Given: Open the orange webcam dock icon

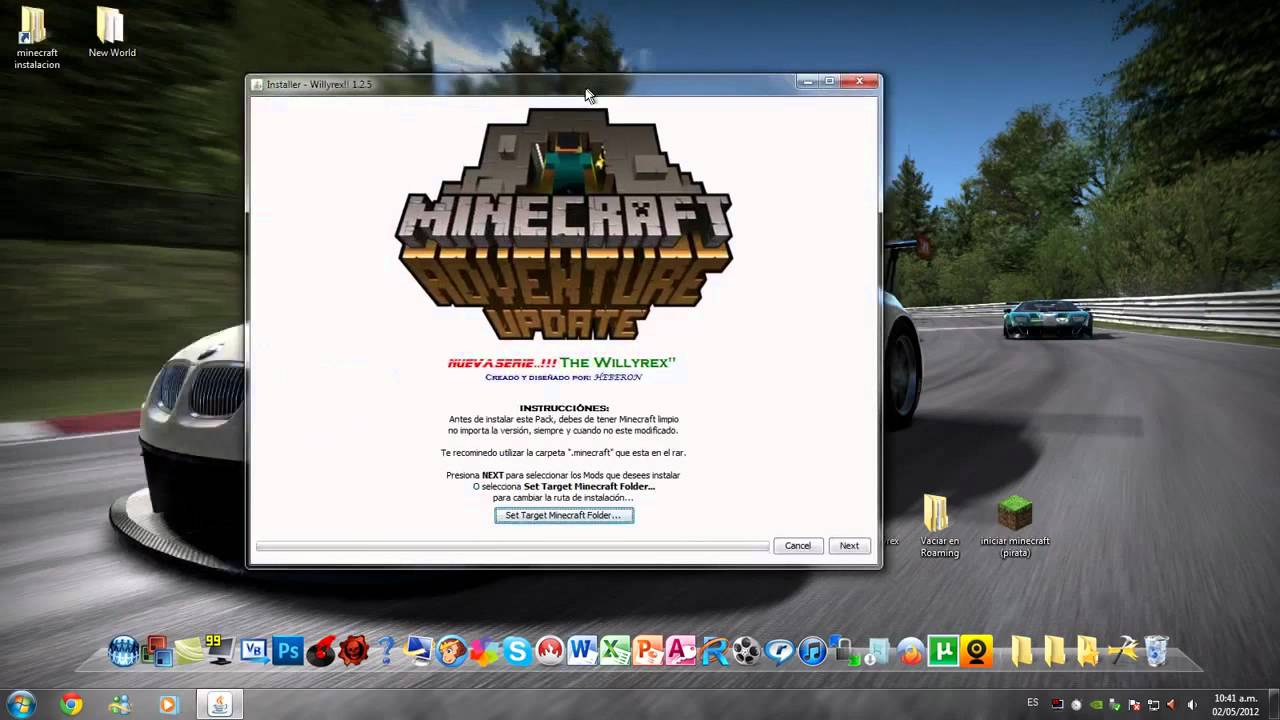Looking at the screenshot, I should coord(976,652).
